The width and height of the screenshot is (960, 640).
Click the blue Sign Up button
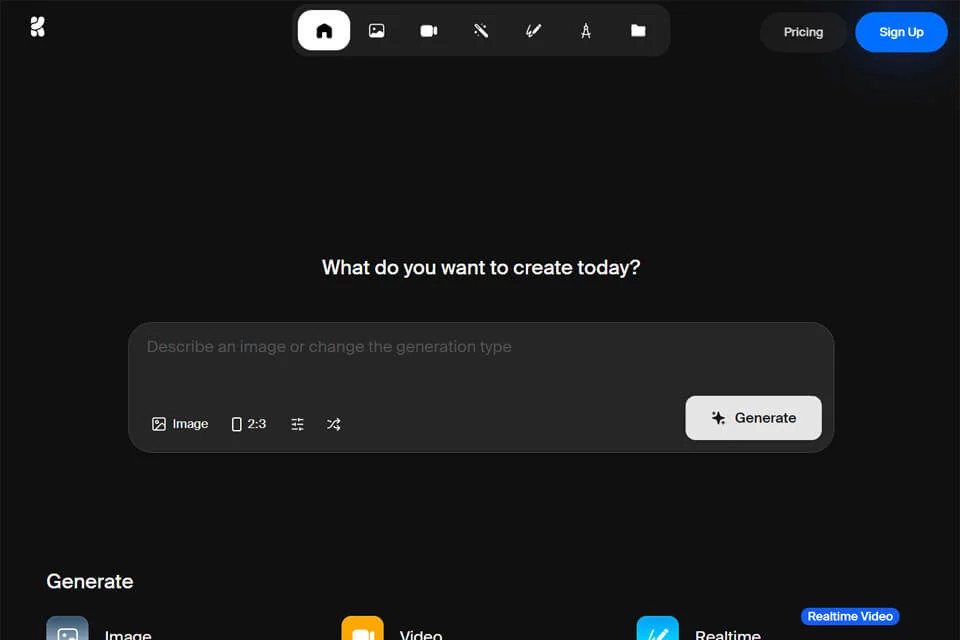coord(901,32)
